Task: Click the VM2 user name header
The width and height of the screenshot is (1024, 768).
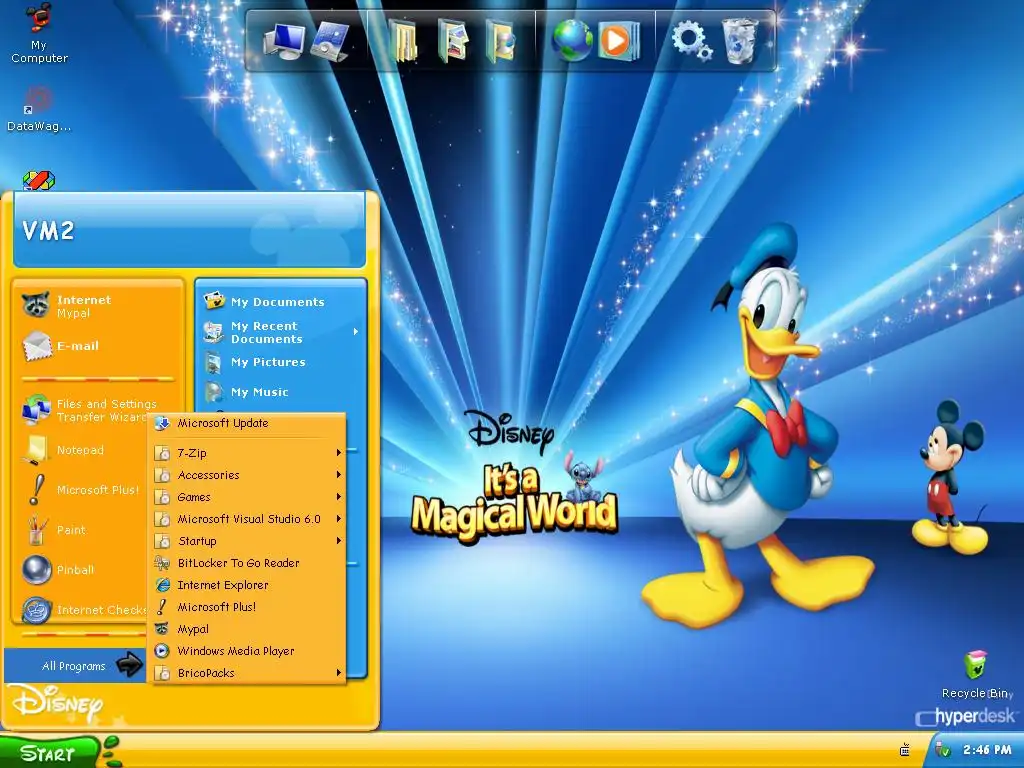Action: pos(48,231)
